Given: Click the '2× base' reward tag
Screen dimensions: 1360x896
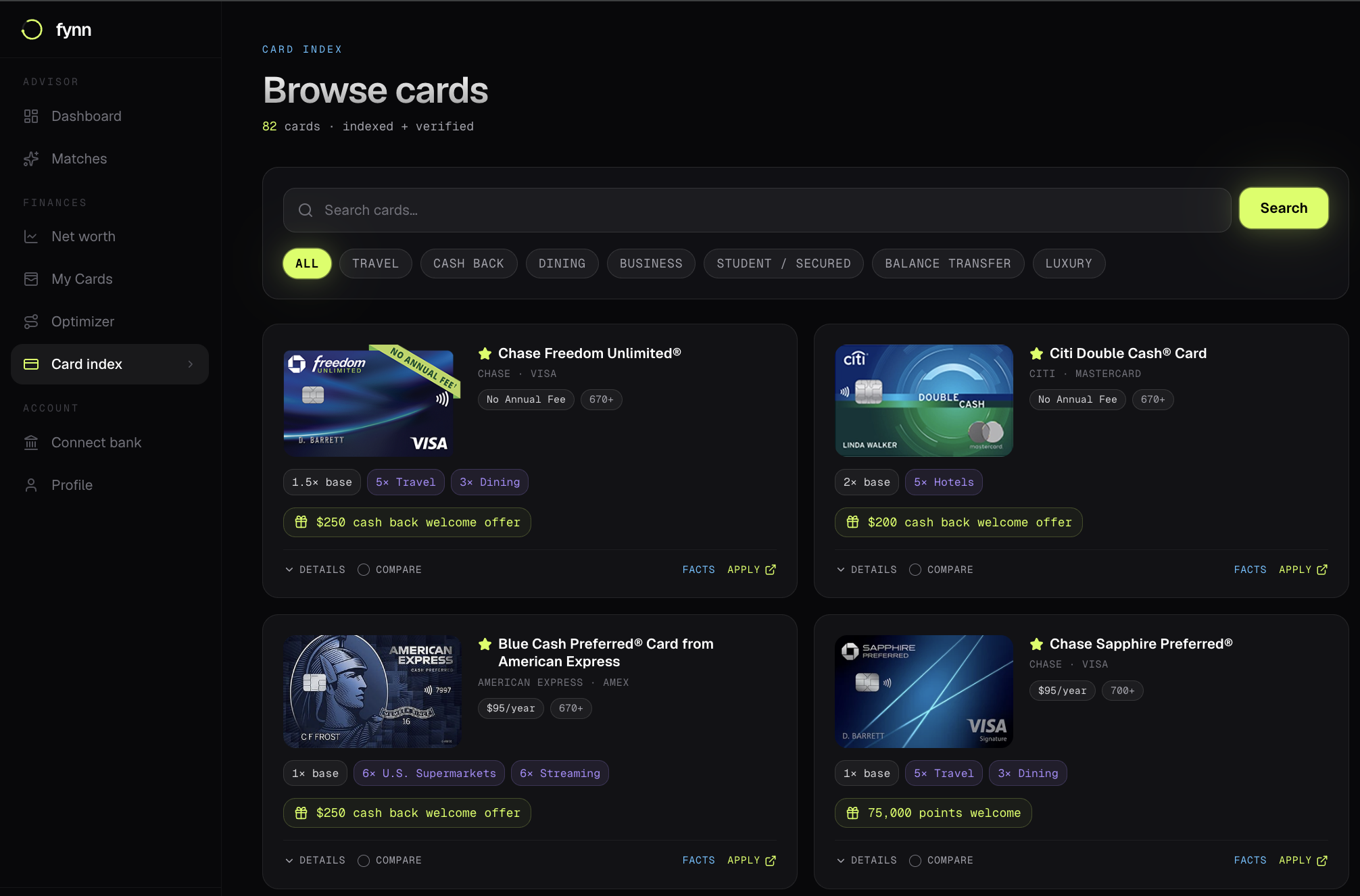Looking at the screenshot, I should [867, 482].
